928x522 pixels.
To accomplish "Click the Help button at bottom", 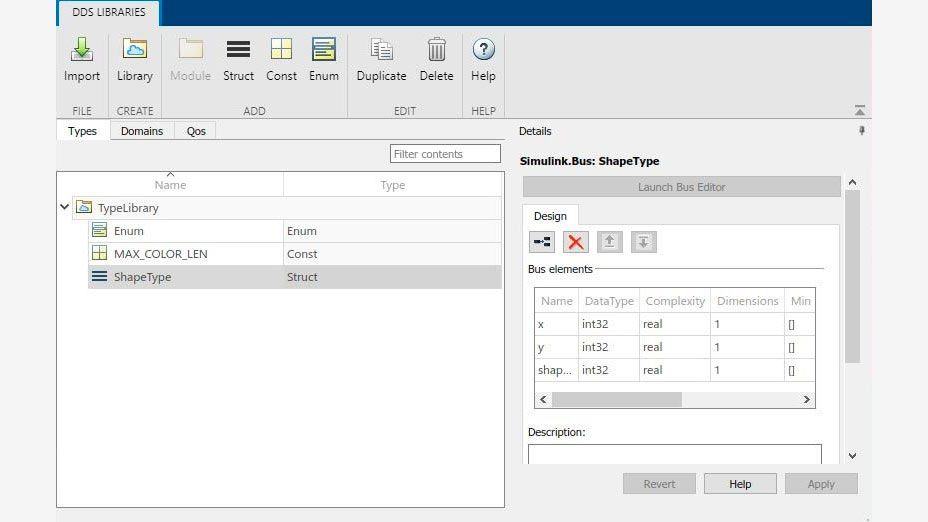I will [x=740, y=484].
